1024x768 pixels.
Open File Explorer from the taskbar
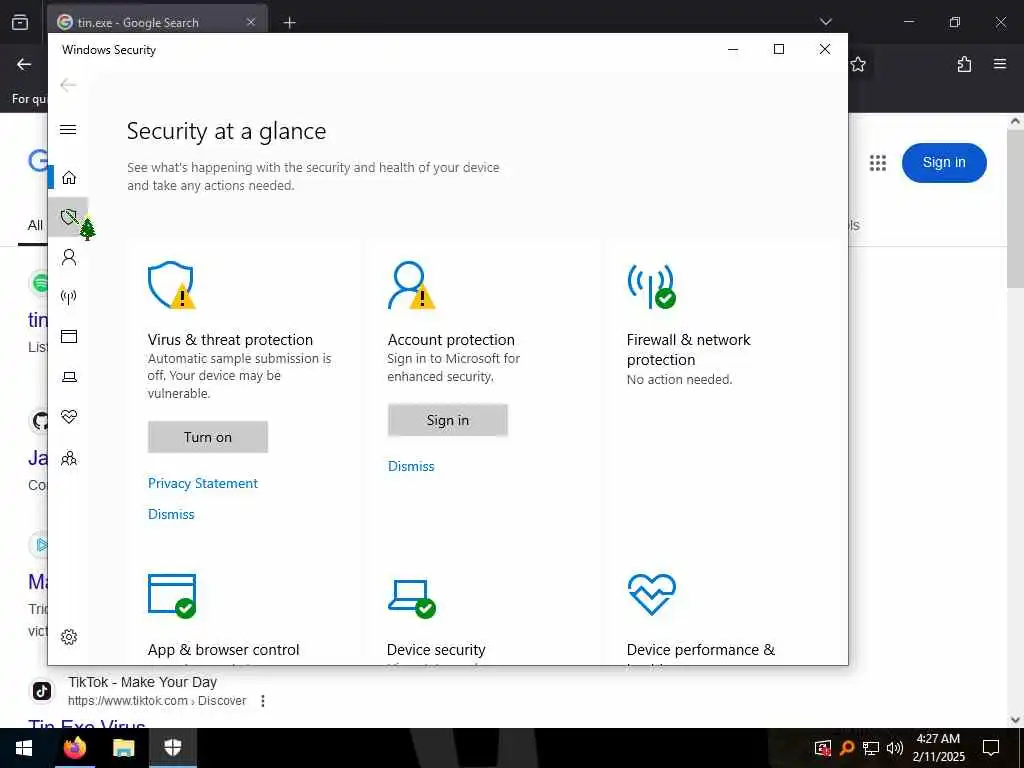click(x=123, y=748)
